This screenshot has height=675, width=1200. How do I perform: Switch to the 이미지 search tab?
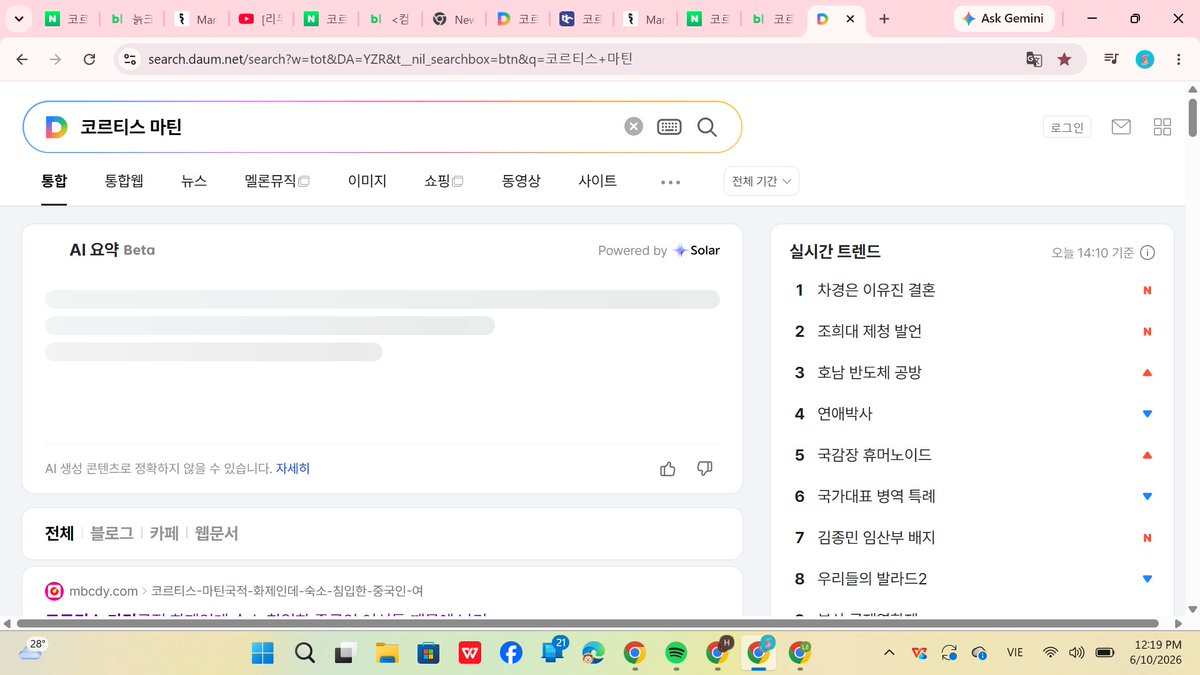[x=367, y=181]
